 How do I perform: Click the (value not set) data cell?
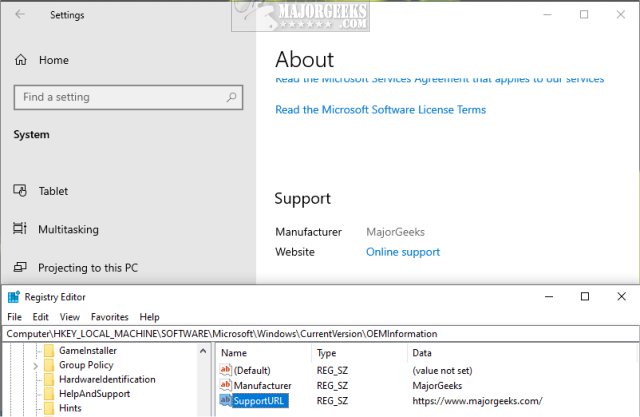[442, 370]
